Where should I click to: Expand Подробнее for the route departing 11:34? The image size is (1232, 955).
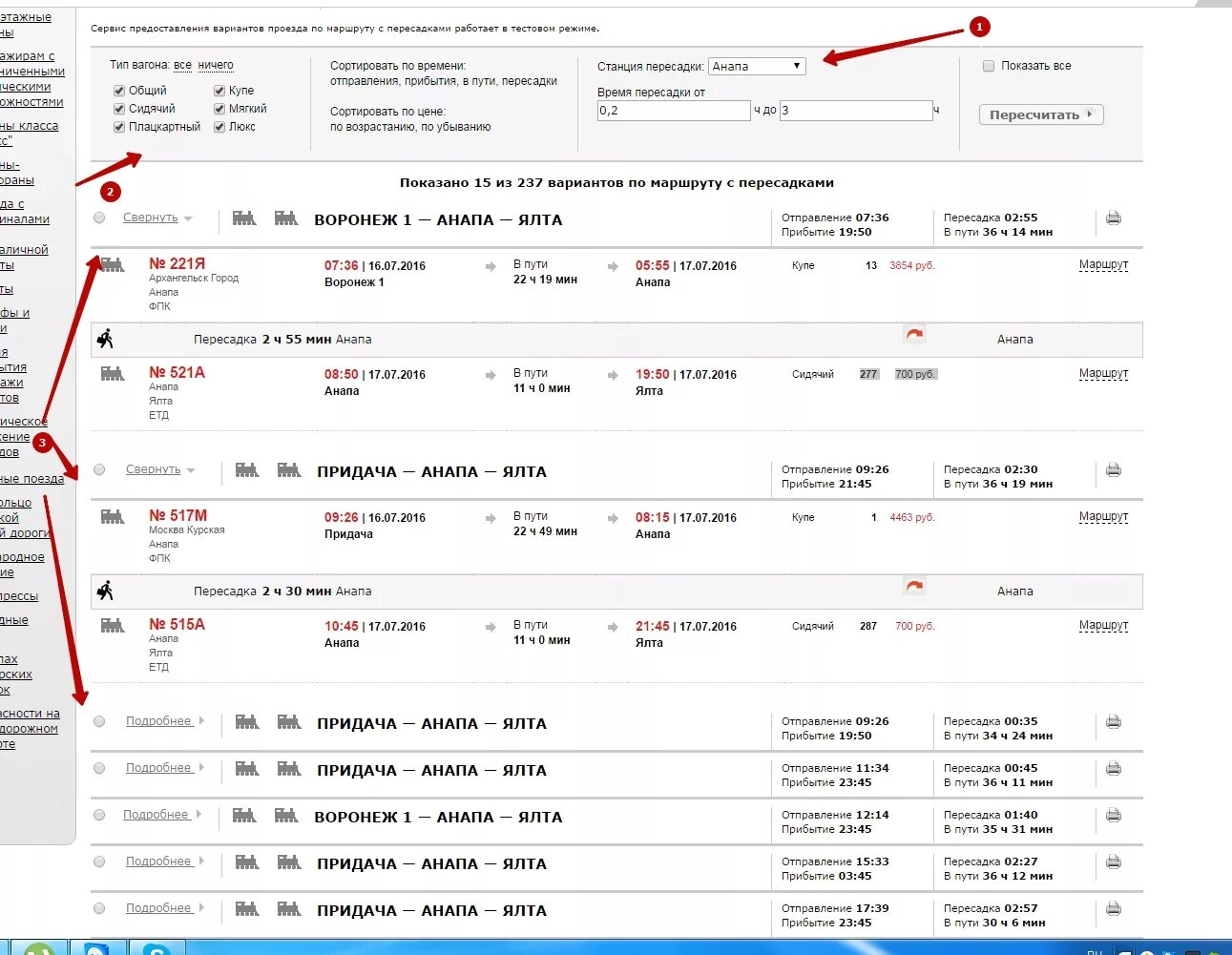tap(159, 768)
